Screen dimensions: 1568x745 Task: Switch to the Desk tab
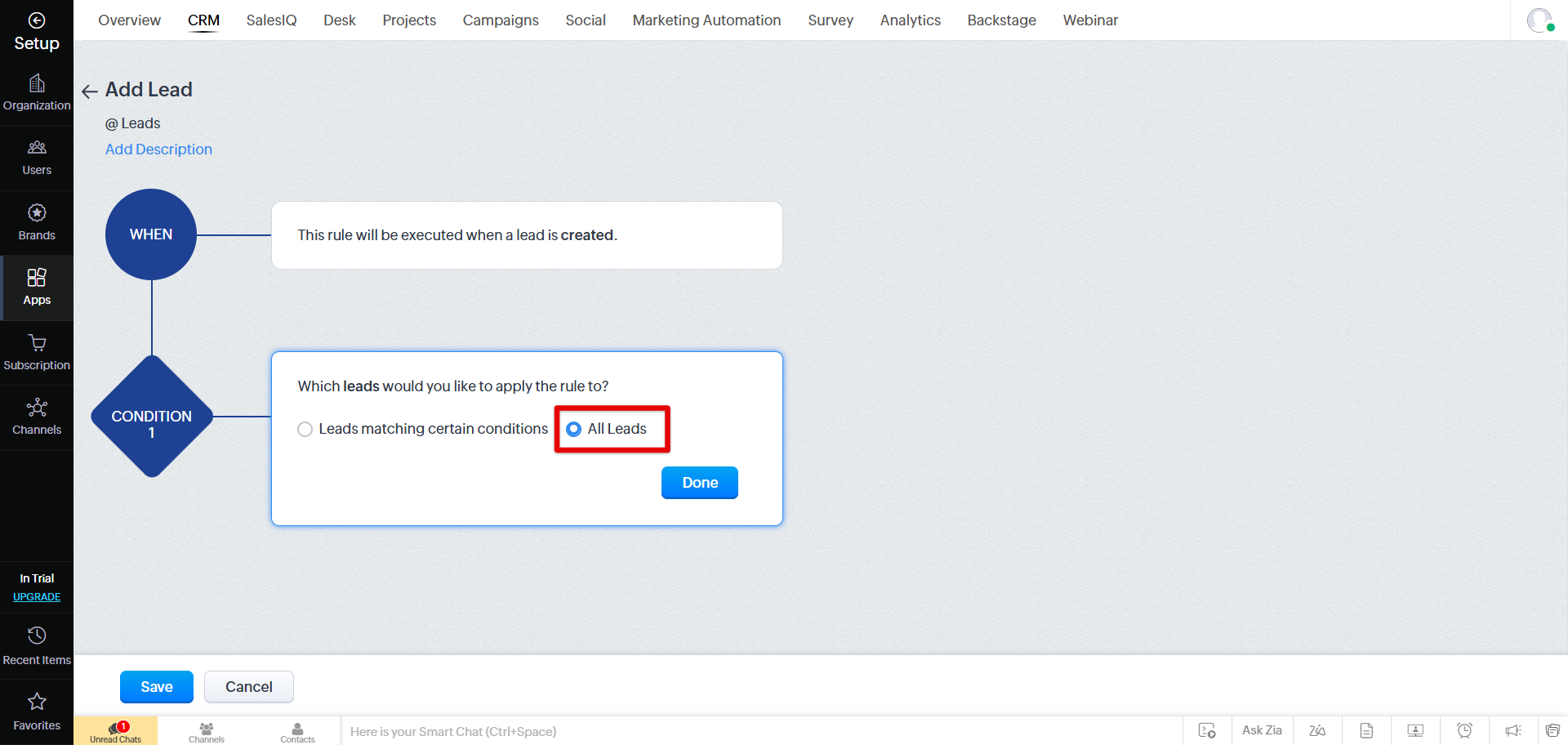(x=339, y=20)
